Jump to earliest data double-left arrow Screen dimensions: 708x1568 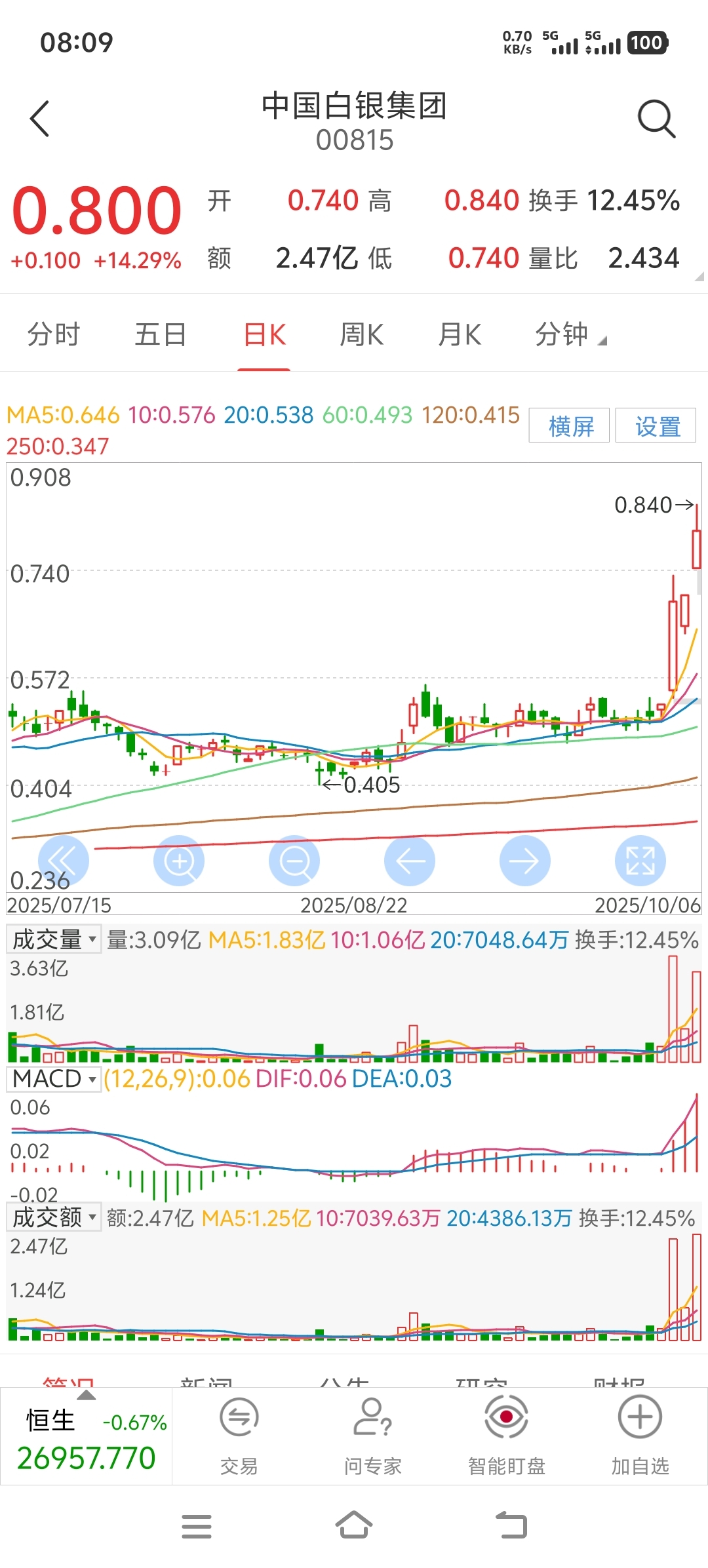click(64, 861)
